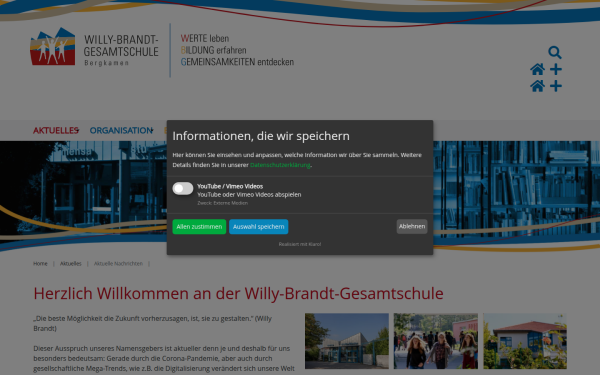600x375 pixels.
Task: Open the ORGANISATION menu
Action: click(x=121, y=130)
